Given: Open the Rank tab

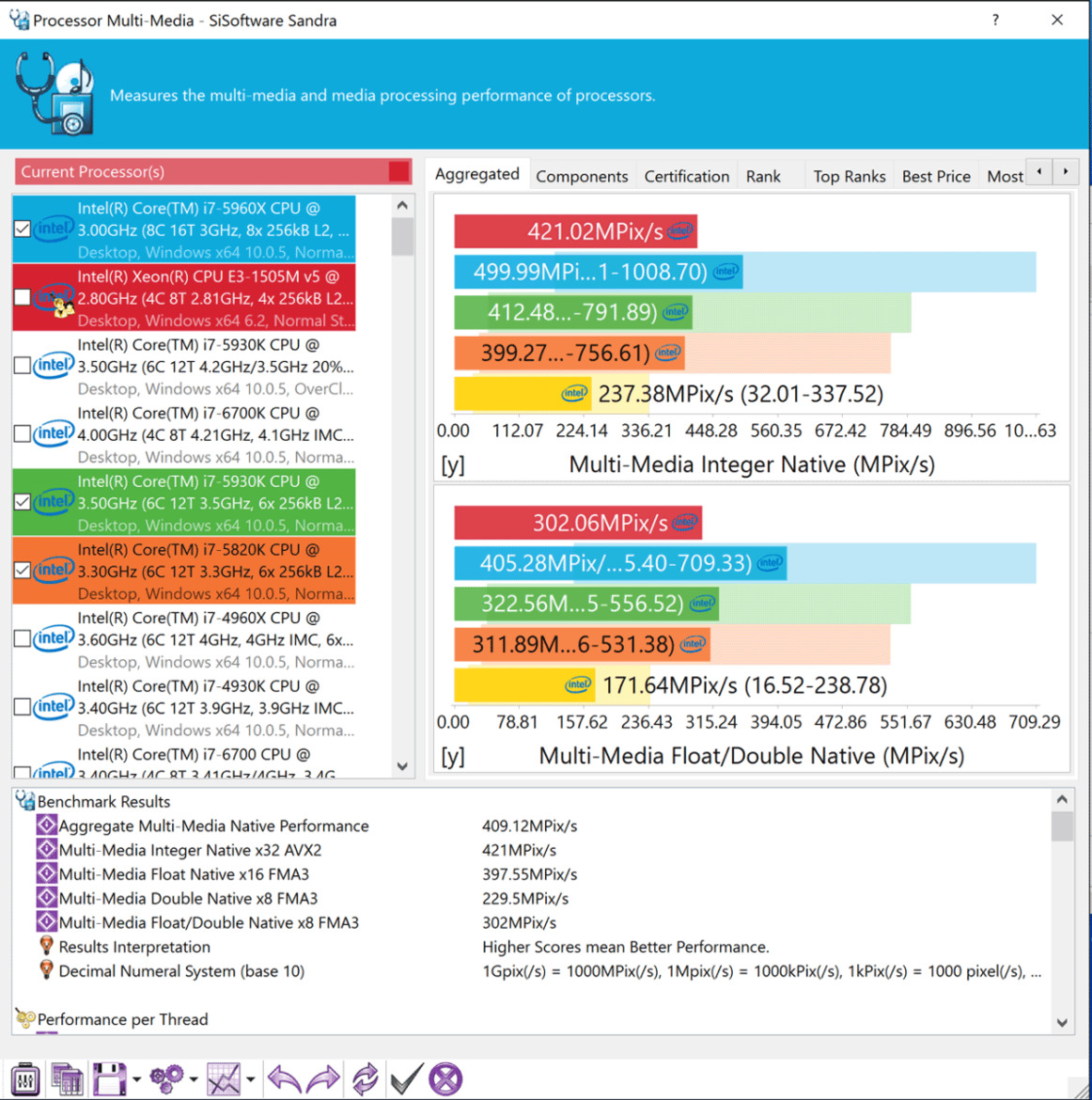Looking at the screenshot, I should tap(763, 176).
